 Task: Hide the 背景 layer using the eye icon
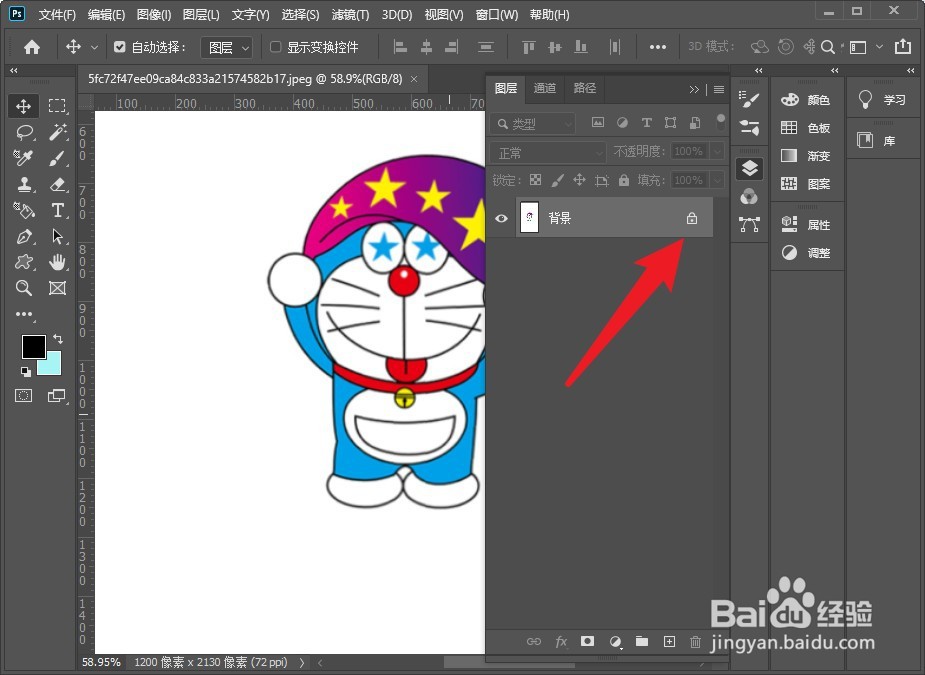501,218
